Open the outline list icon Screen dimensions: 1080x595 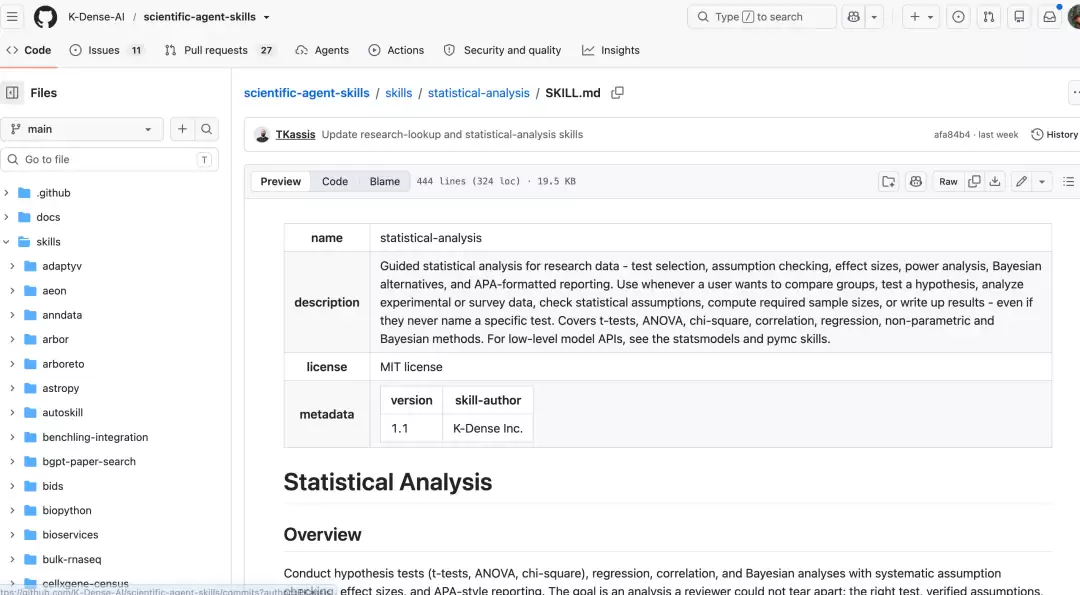click(x=1068, y=181)
